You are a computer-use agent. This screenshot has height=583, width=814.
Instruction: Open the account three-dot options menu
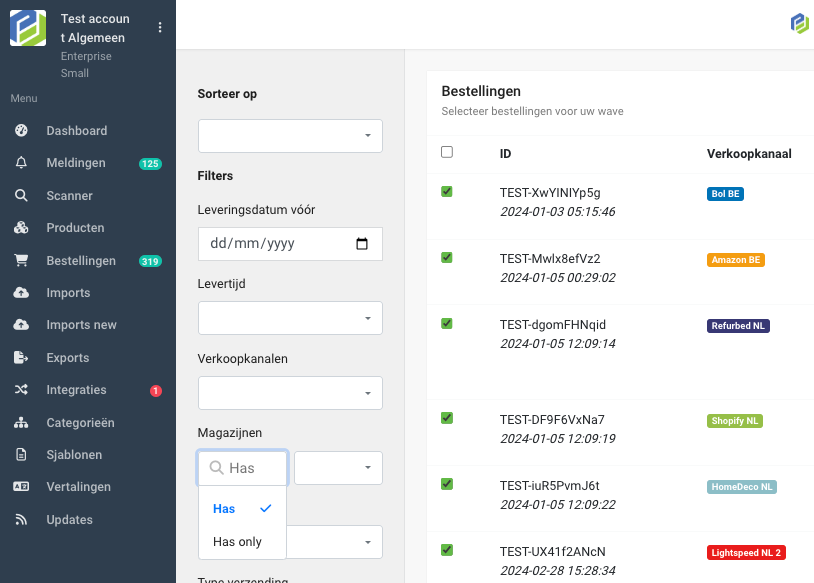coord(160,28)
